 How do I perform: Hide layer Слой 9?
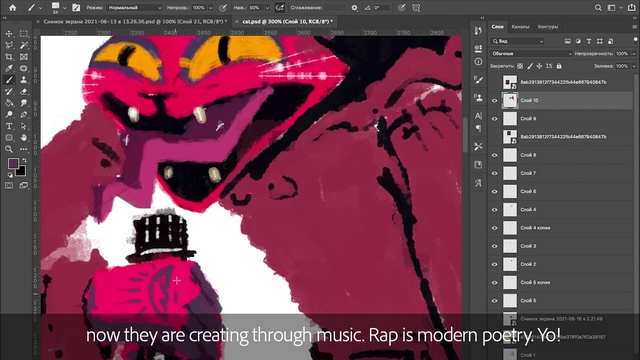[x=495, y=119]
